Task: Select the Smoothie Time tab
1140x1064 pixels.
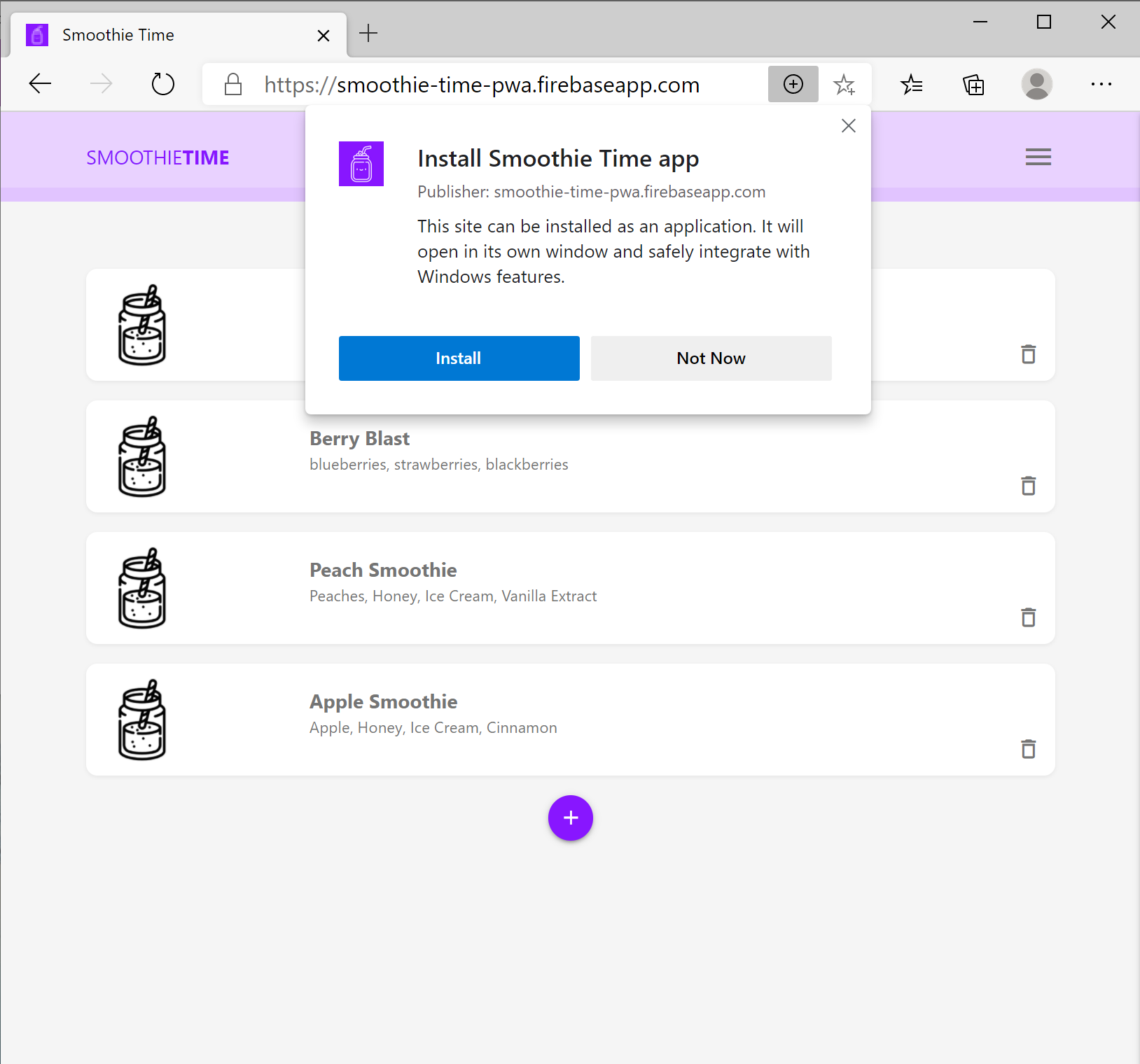Action: click(x=179, y=35)
